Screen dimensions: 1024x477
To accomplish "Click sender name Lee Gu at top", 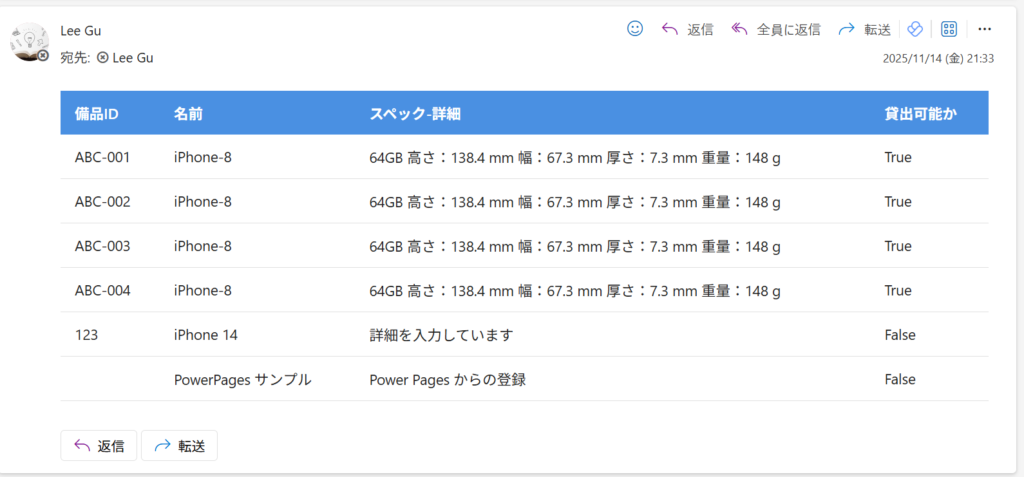I will point(81,31).
